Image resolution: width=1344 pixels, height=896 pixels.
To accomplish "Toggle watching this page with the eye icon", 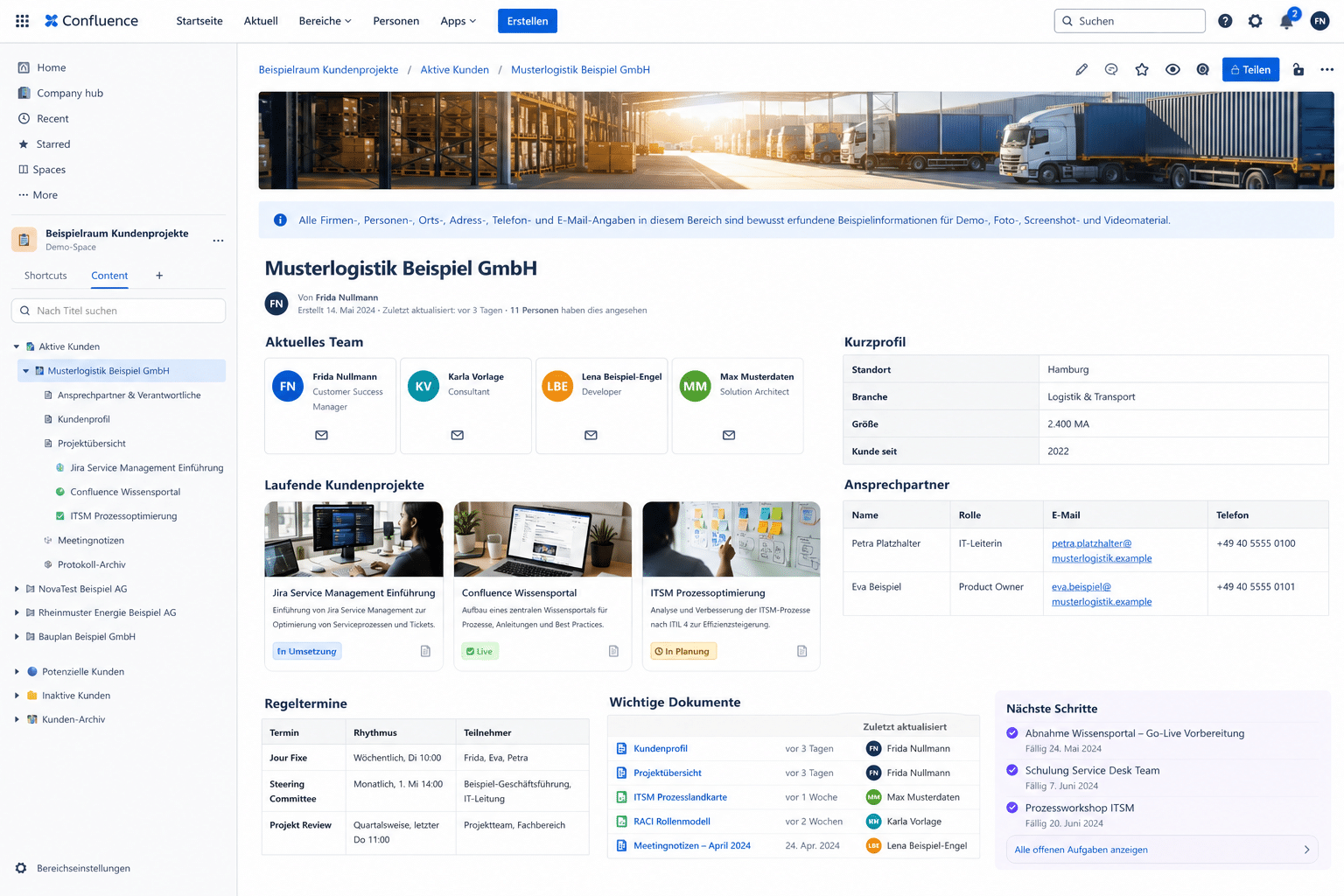I will tap(1172, 70).
